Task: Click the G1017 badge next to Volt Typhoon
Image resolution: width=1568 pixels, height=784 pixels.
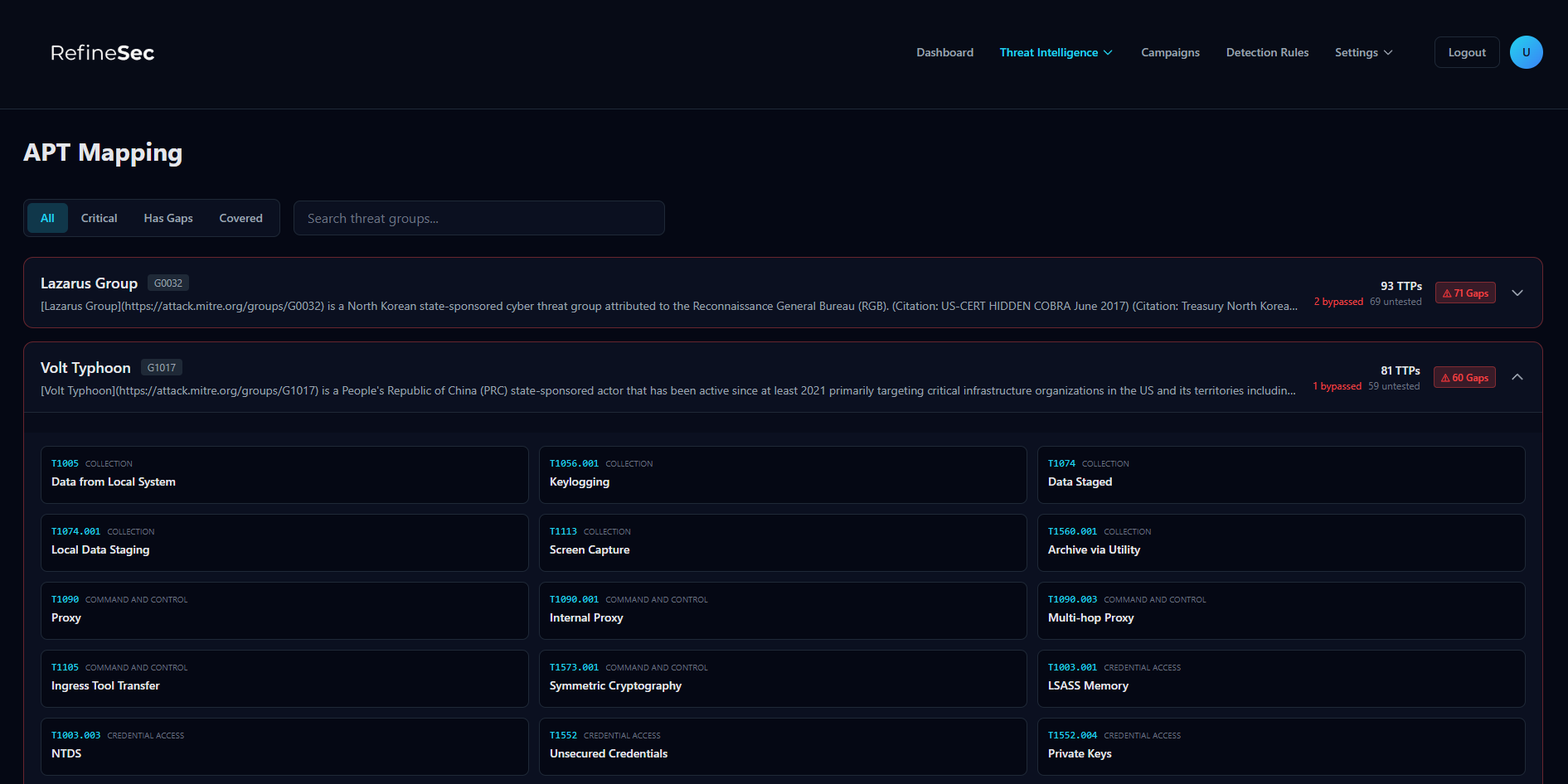Action: (161, 367)
